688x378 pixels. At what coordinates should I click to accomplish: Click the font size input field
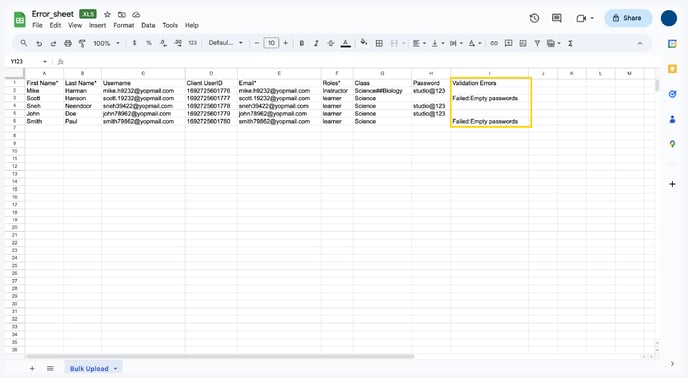(x=271, y=43)
